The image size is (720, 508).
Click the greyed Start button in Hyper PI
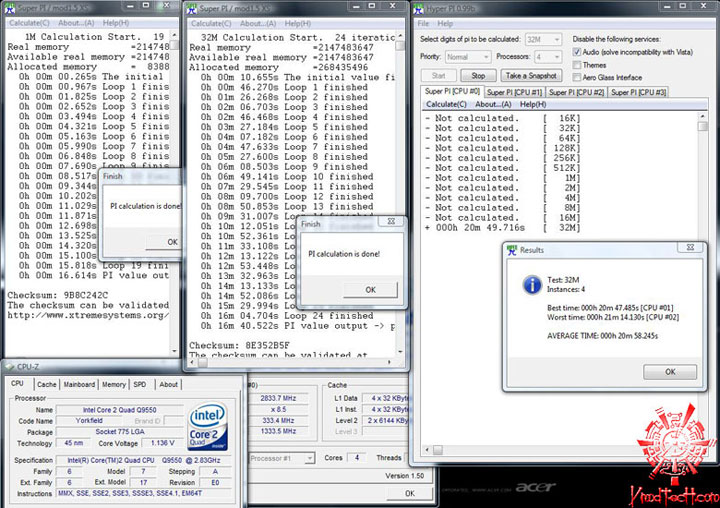(439, 76)
